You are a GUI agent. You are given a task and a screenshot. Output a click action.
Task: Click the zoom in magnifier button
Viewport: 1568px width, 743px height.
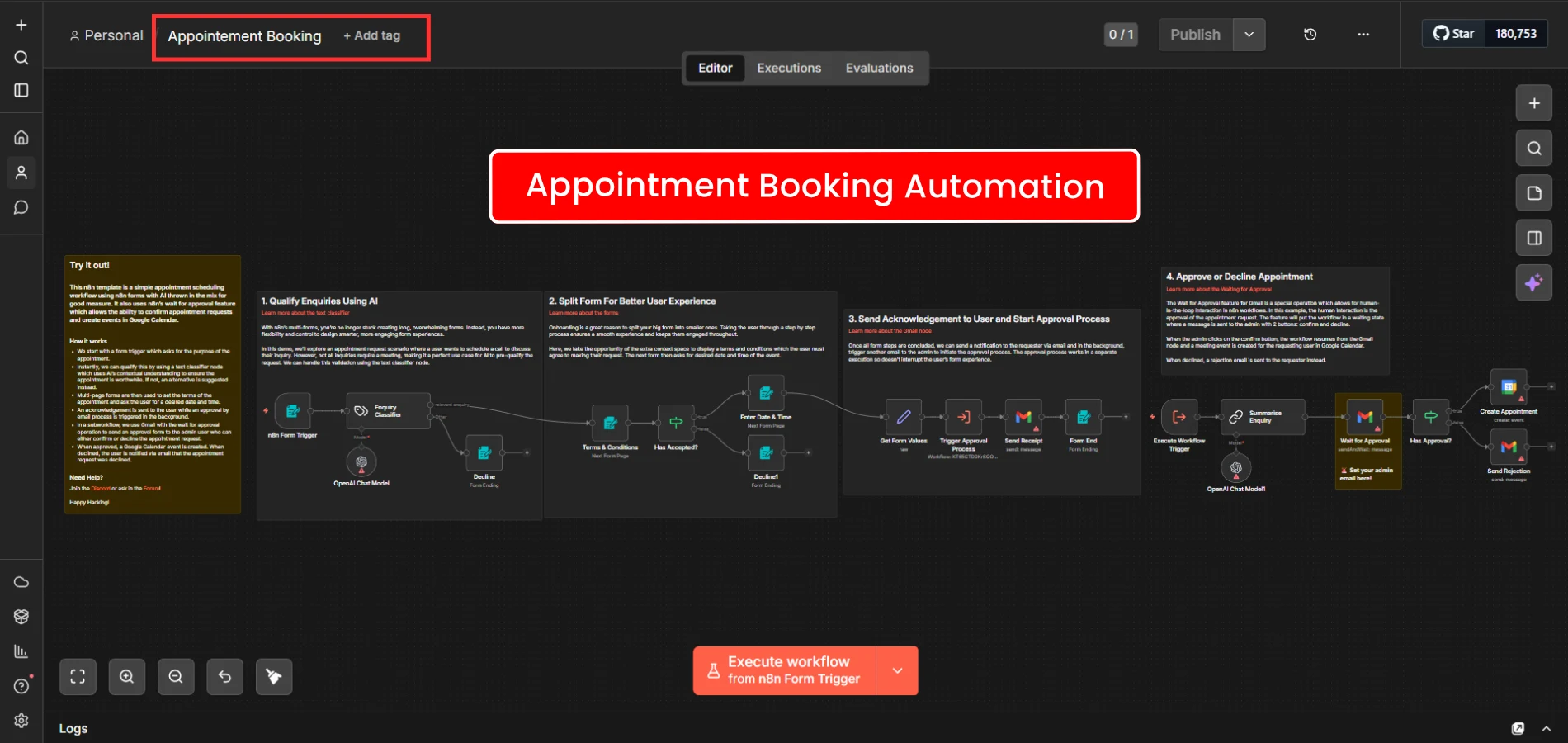[x=127, y=677]
